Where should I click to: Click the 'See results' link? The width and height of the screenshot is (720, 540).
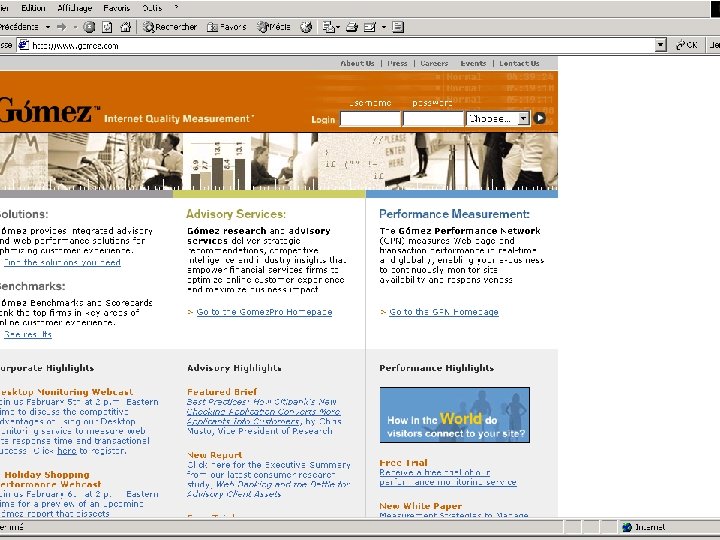28,334
